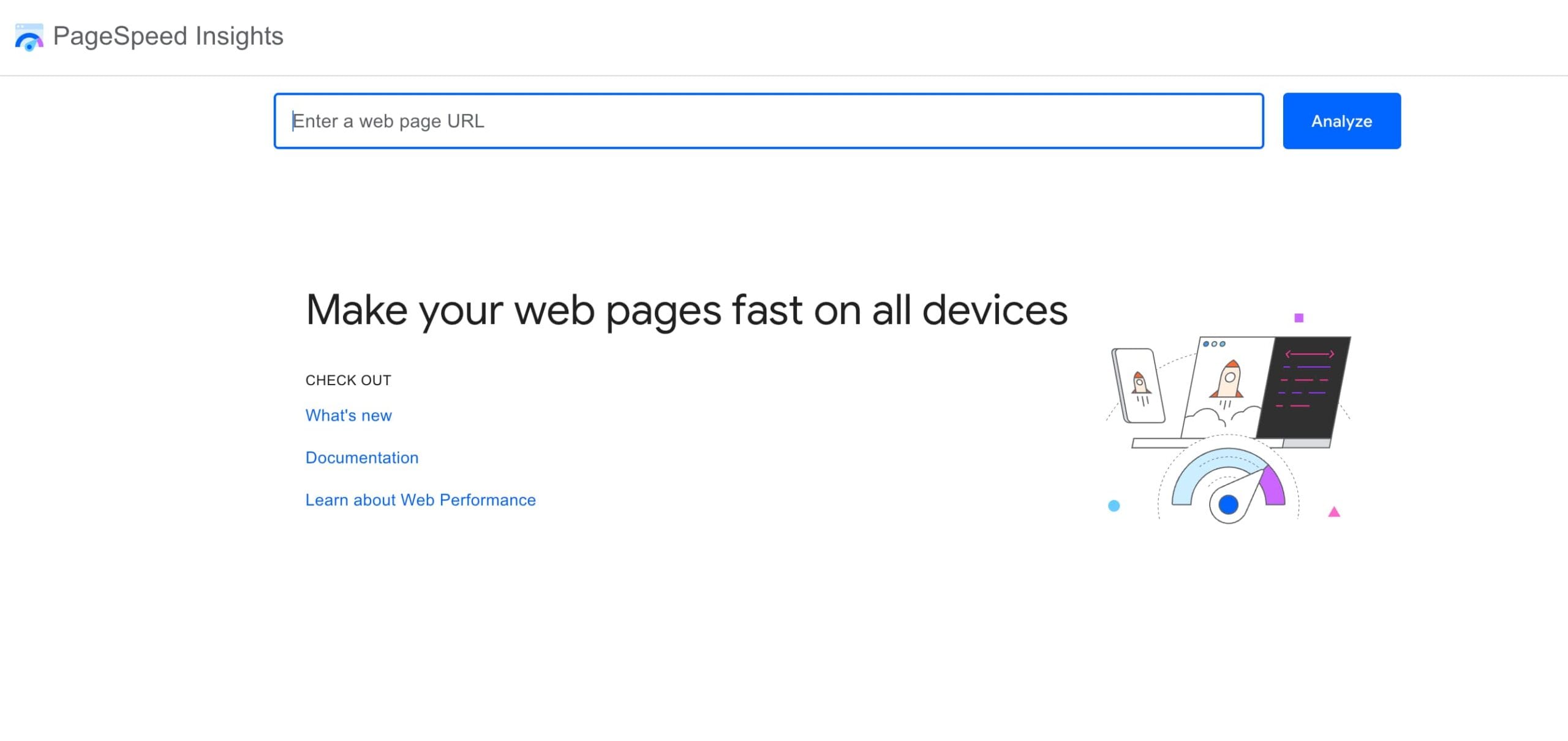Image resolution: width=1568 pixels, height=741 pixels.
Task: Open Learn about Web Performance link
Action: coord(421,500)
